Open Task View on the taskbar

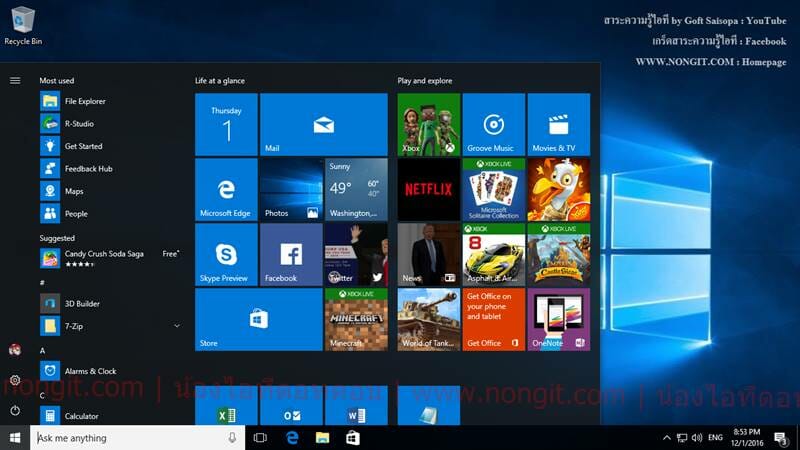pos(260,438)
